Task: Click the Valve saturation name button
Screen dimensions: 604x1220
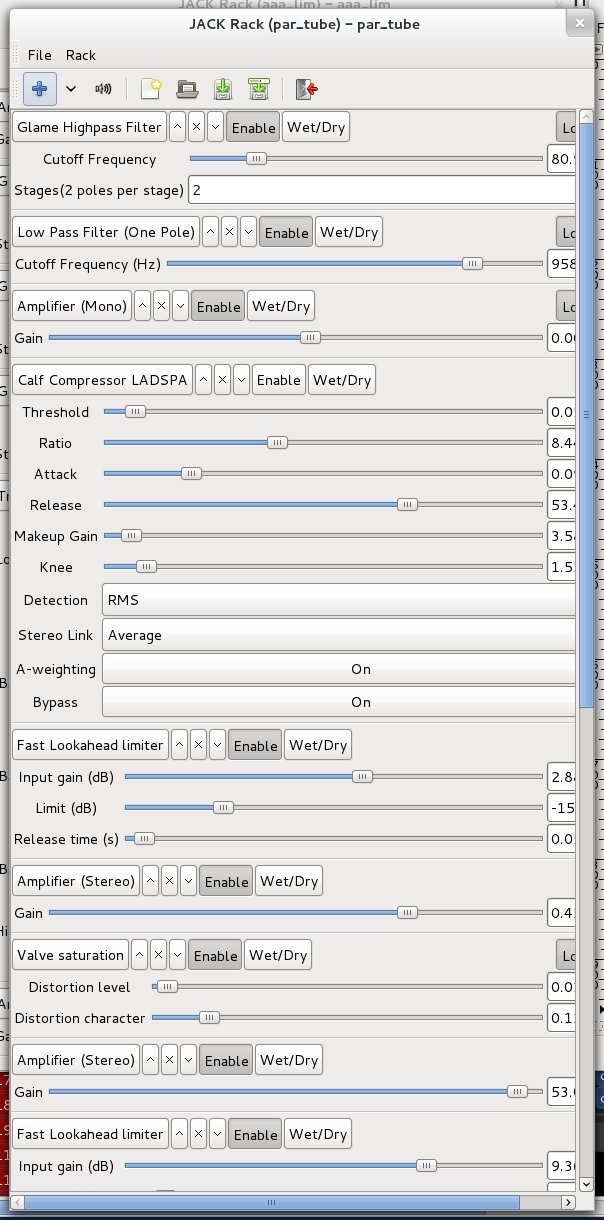Action: click(71, 955)
